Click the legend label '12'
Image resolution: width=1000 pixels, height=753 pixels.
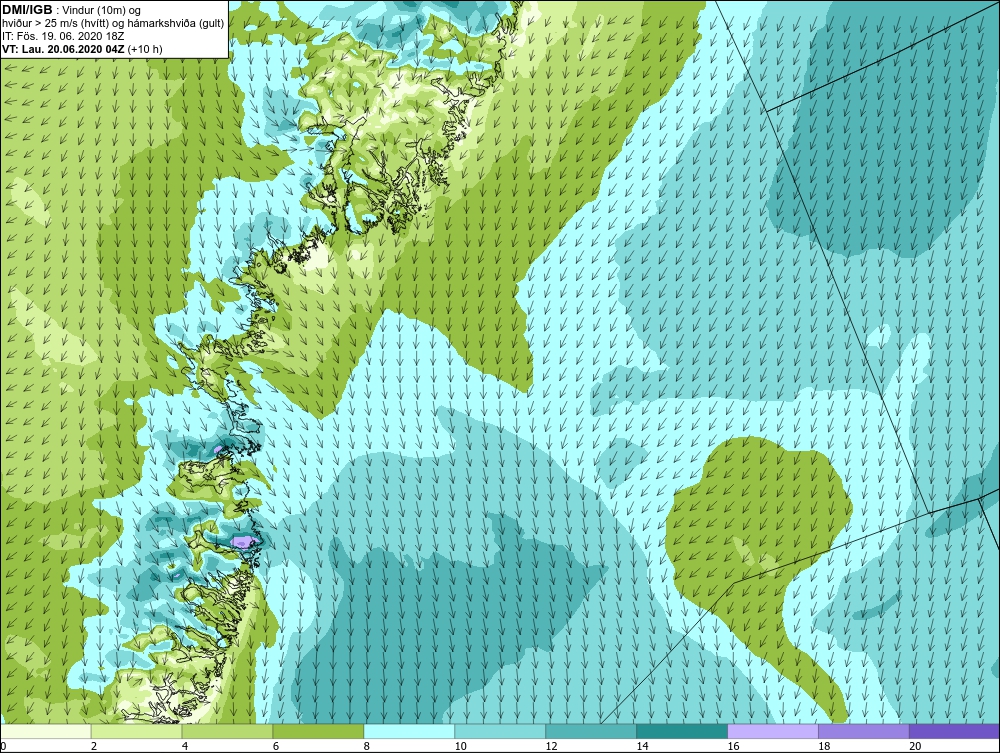tap(551, 746)
